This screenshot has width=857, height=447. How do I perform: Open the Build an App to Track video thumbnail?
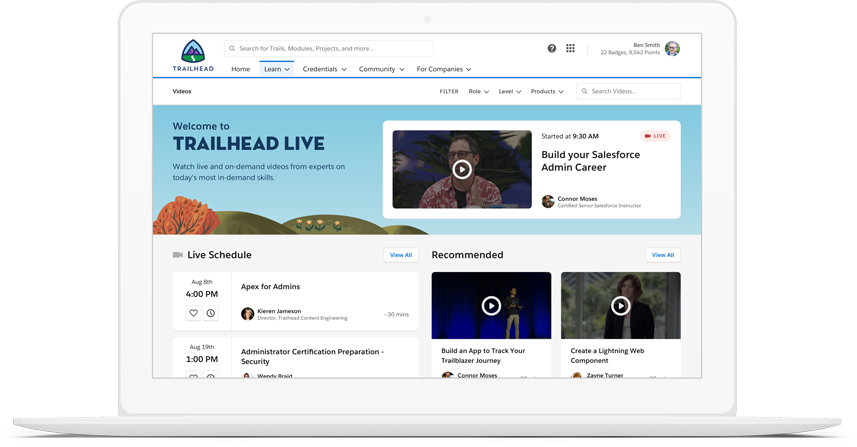pos(491,305)
